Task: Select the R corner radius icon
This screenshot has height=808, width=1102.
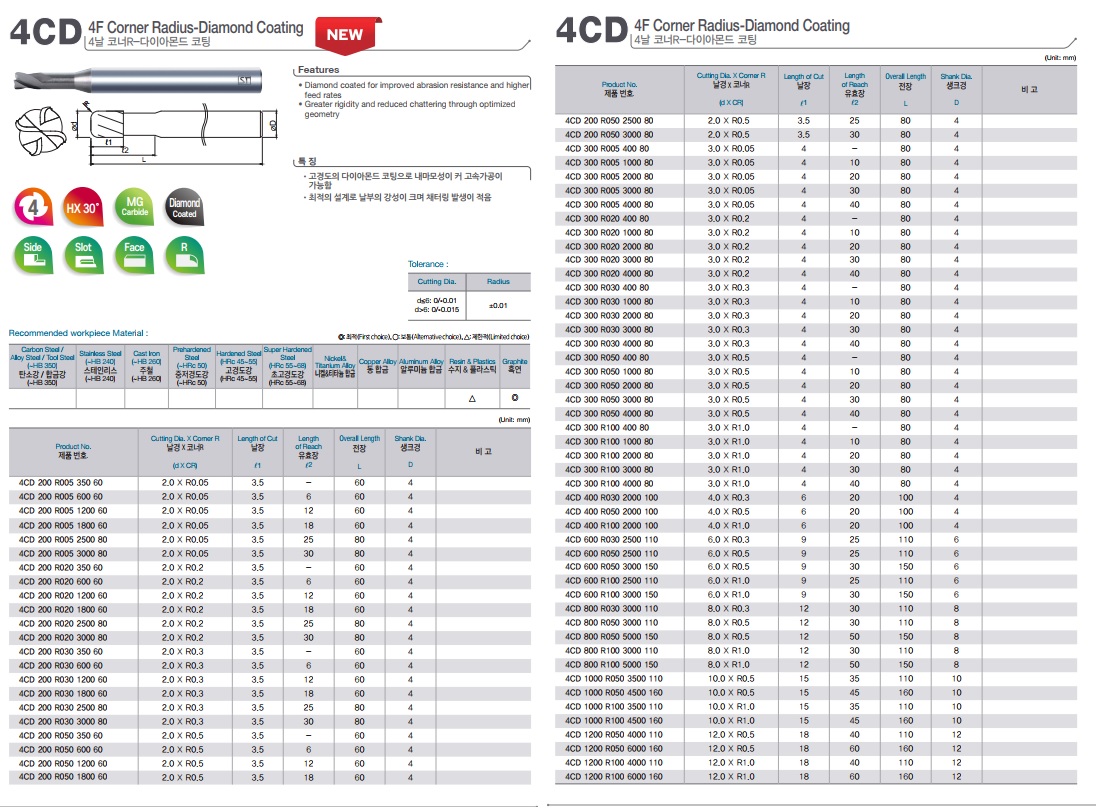Action: (185, 255)
